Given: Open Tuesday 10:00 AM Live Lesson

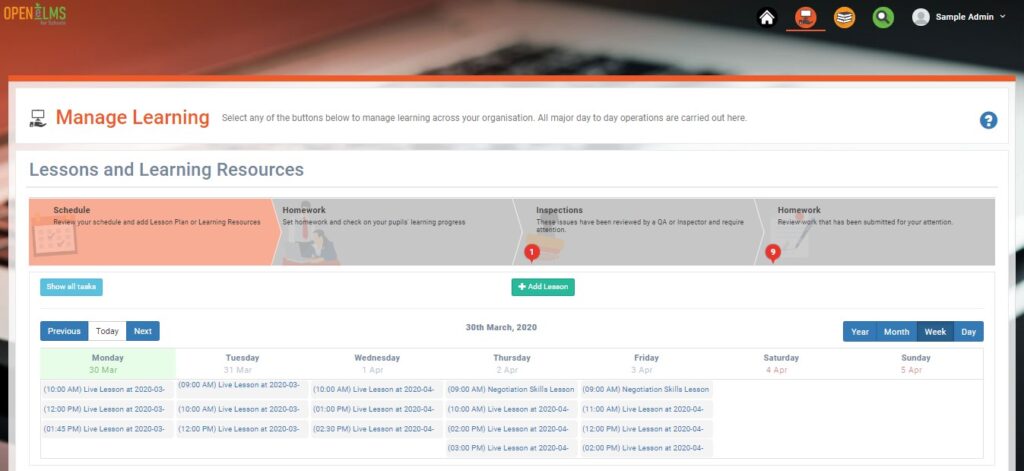Looking at the screenshot, I should pos(242,410).
